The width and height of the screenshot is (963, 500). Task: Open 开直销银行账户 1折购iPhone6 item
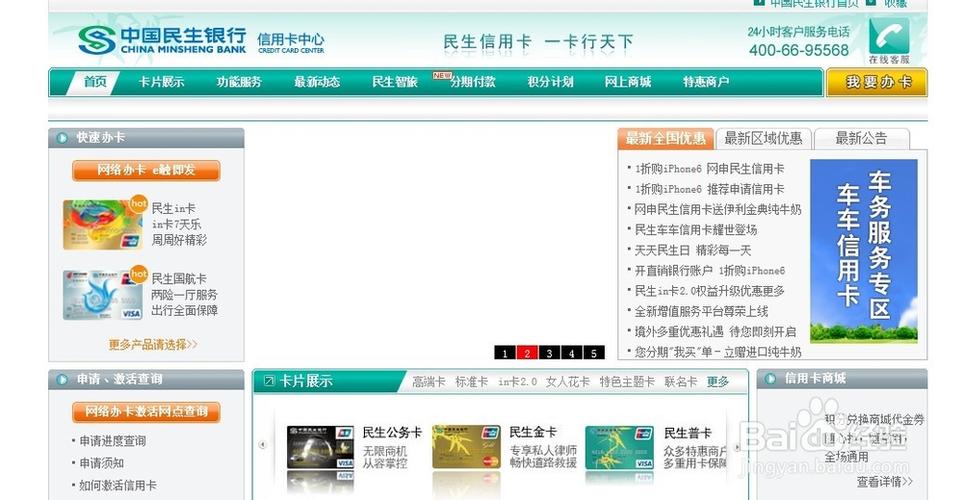click(x=710, y=270)
